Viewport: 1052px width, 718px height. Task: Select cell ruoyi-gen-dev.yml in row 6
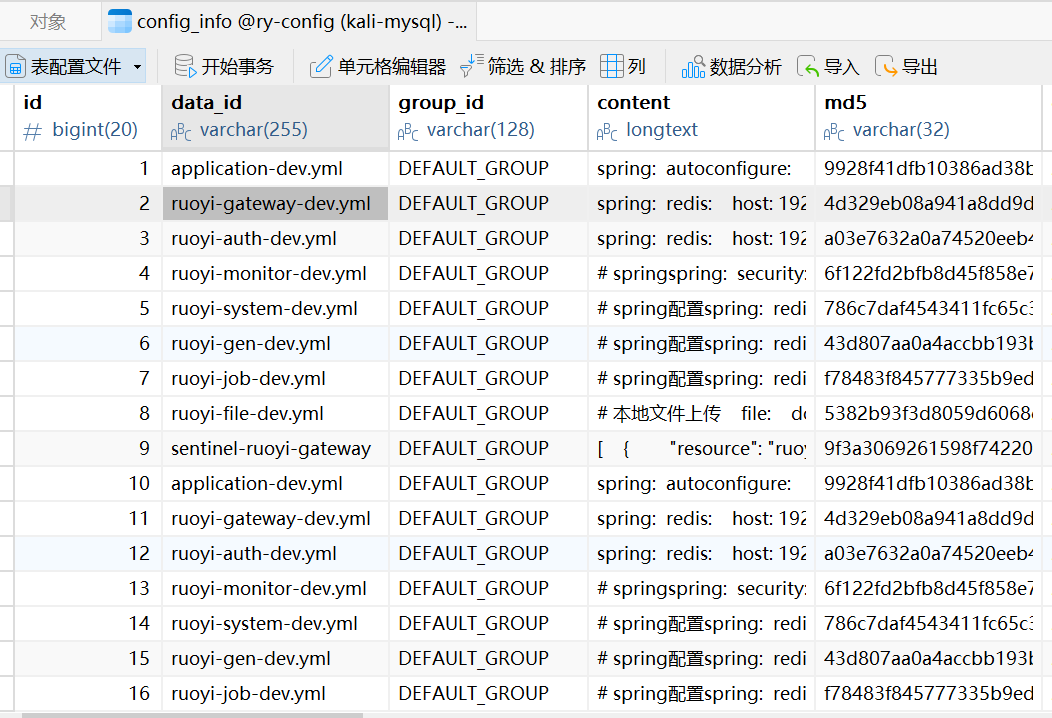coord(275,343)
